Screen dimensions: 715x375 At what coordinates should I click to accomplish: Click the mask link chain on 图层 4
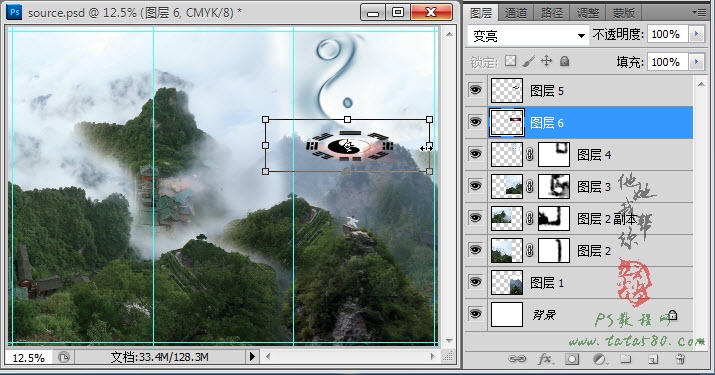(x=529, y=155)
